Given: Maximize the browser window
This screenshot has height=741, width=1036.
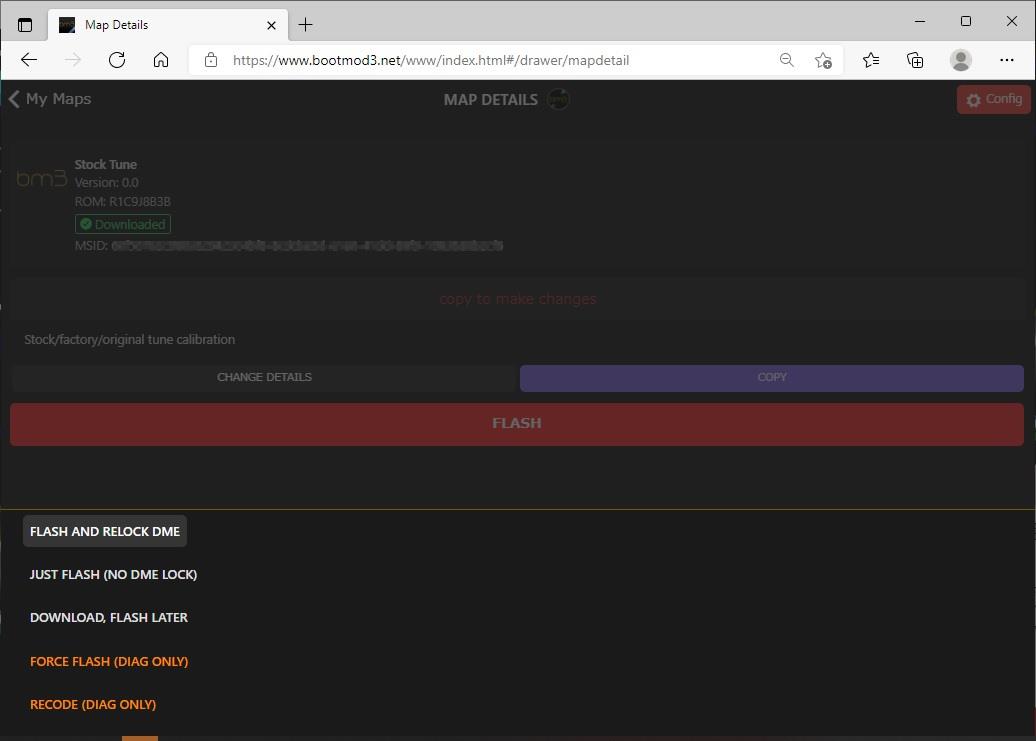Looking at the screenshot, I should click(x=966, y=22).
